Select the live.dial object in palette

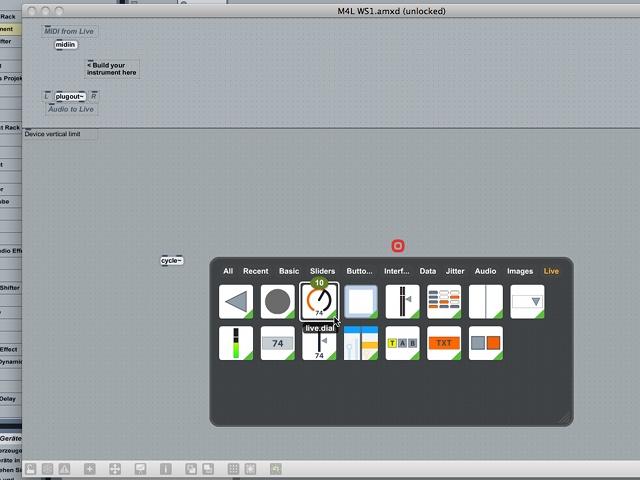point(319,302)
